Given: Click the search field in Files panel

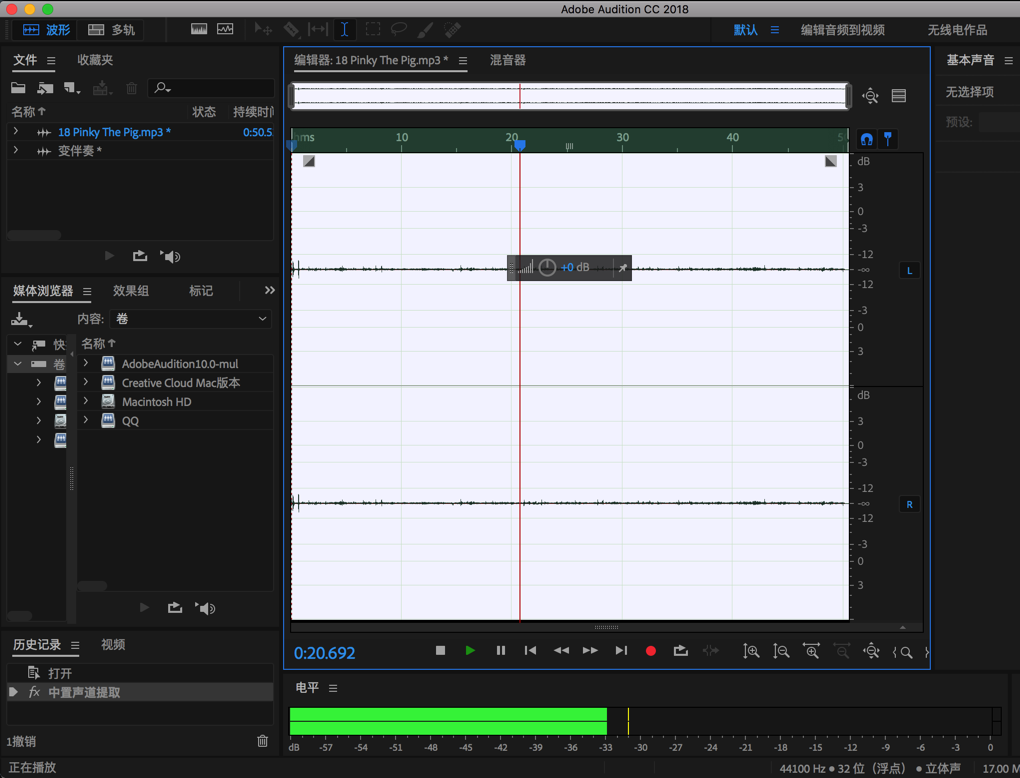Looking at the screenshot, I should 211,88.
